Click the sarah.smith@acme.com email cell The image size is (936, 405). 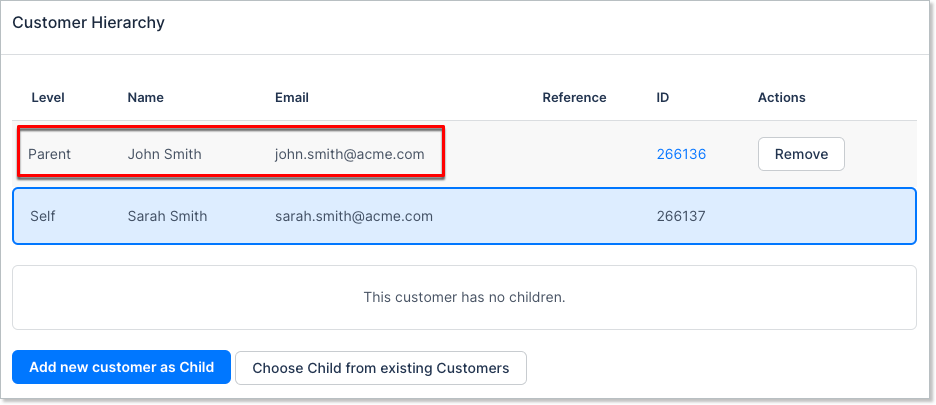click(x=353, y=216)
